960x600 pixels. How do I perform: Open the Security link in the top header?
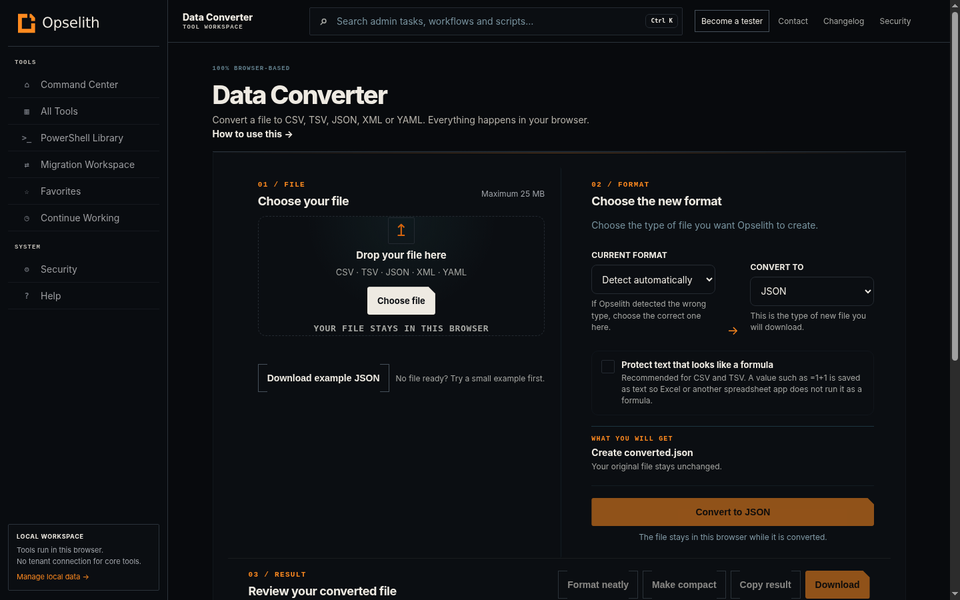[x=894, y=21]
